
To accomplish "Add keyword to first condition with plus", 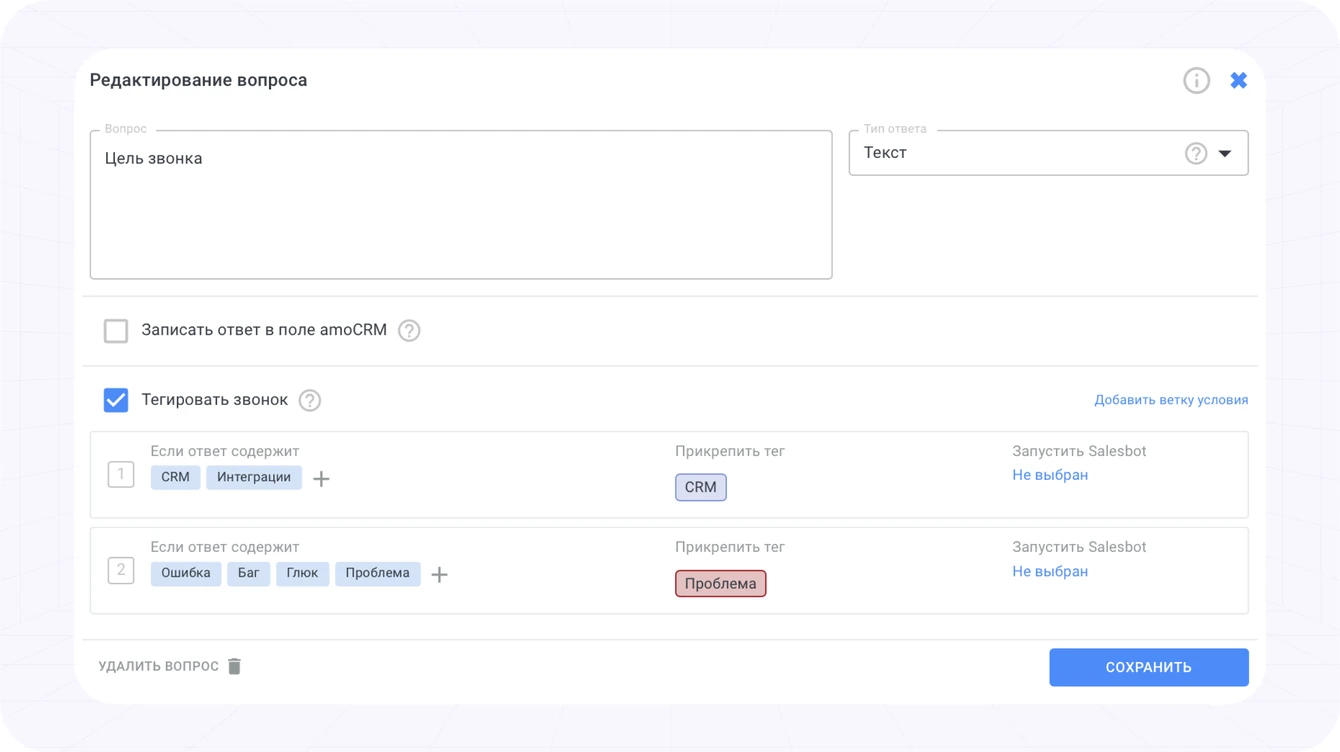I will click(321, 479).
